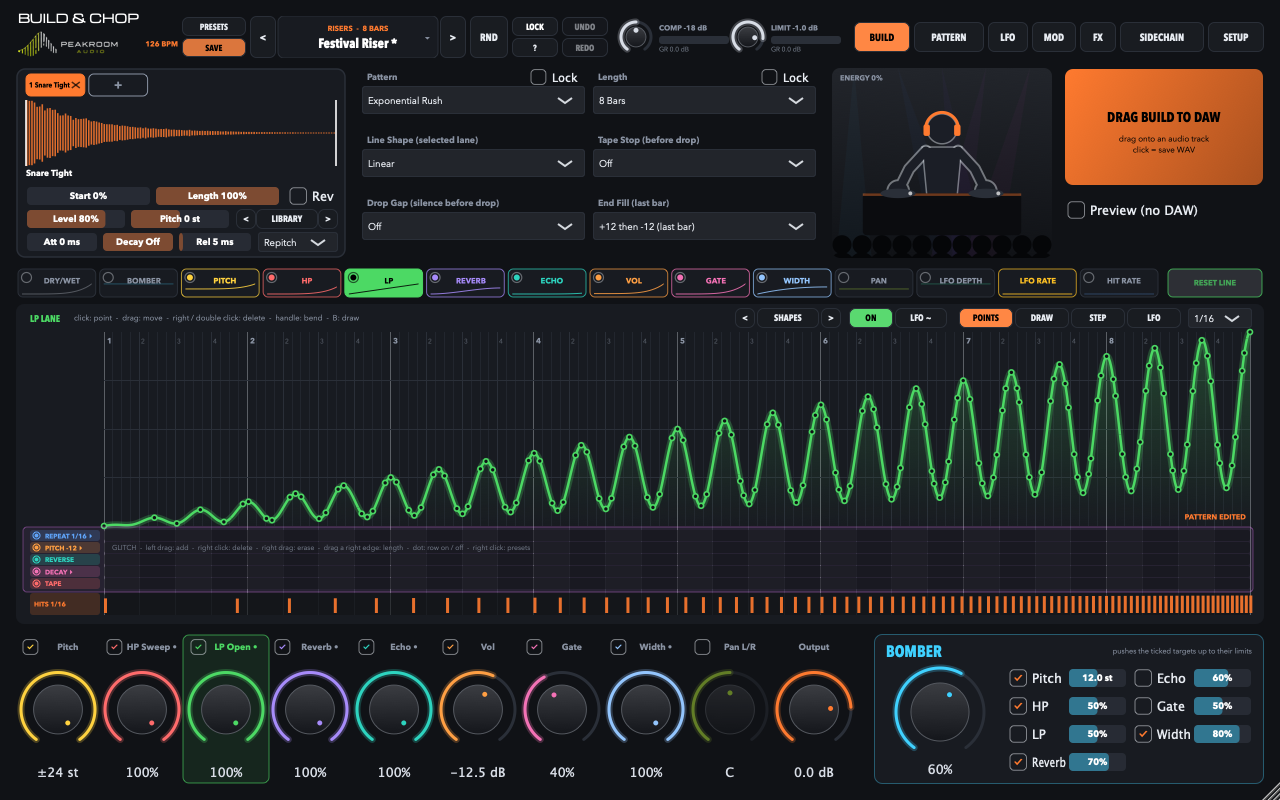
Task: Open the Repitch mode dropdown
Action: point(298,242)
